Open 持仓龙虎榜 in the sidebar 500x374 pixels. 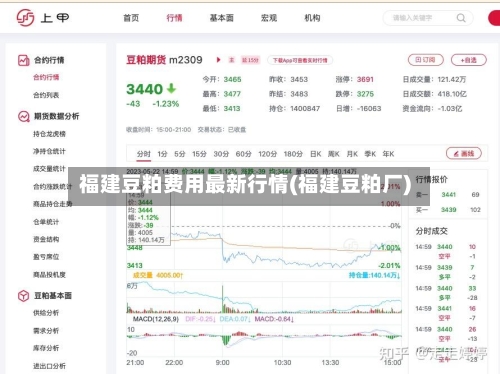click(49, 134)
